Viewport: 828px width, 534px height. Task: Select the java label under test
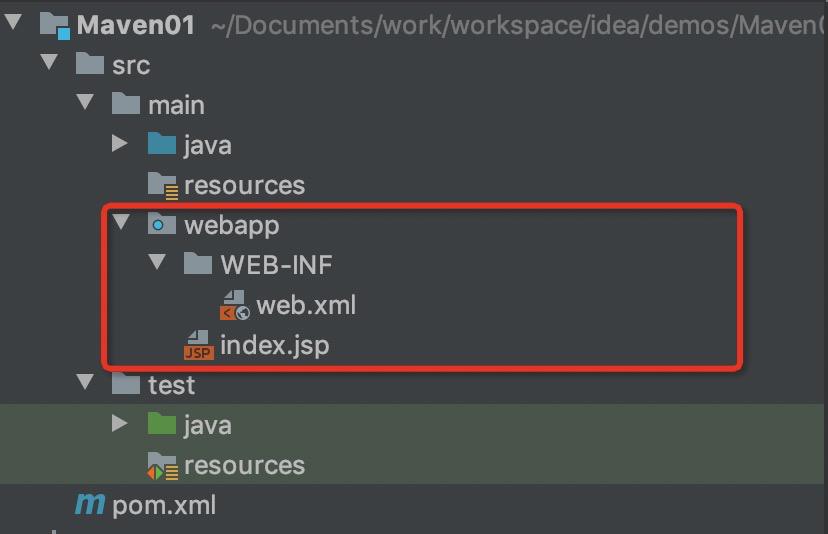(x=208, y=426)
